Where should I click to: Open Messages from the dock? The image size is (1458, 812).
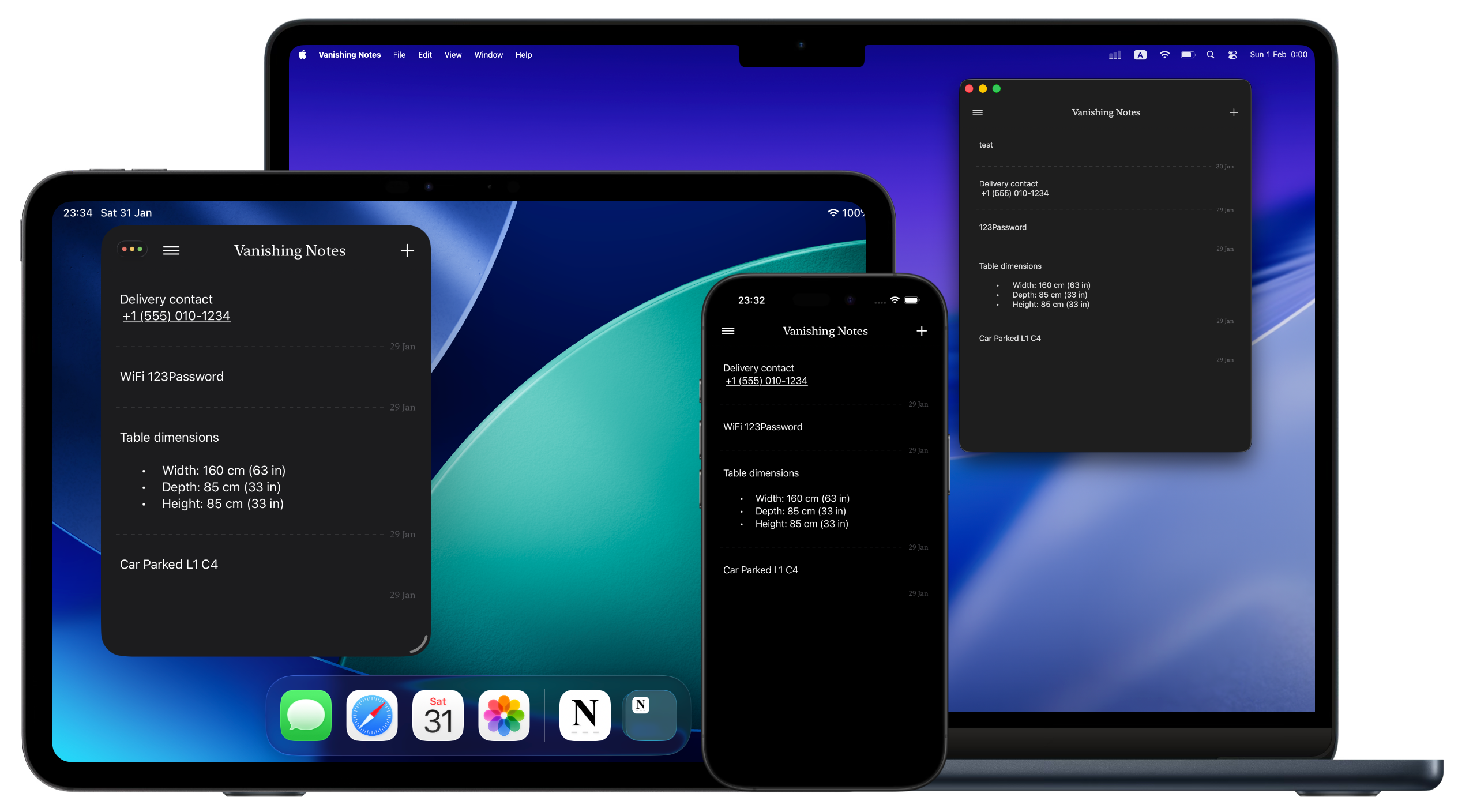305,715
